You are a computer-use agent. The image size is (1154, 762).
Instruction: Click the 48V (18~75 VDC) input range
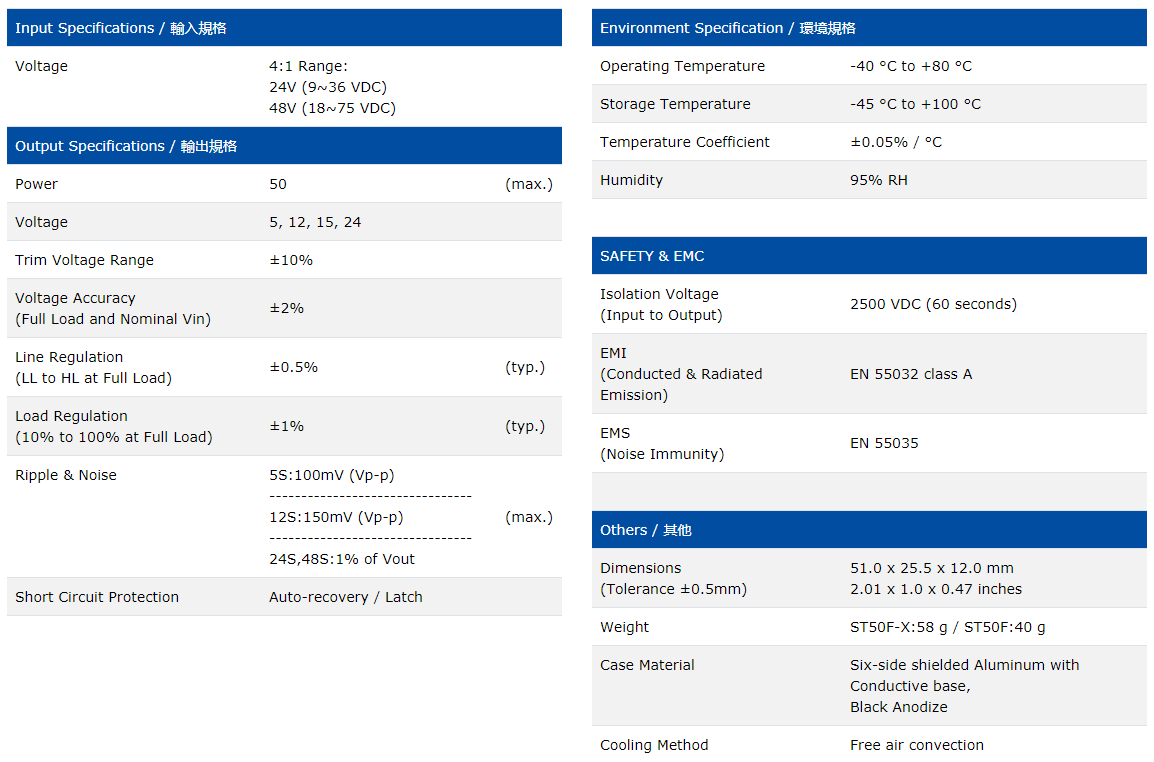(x=332, y=108)
